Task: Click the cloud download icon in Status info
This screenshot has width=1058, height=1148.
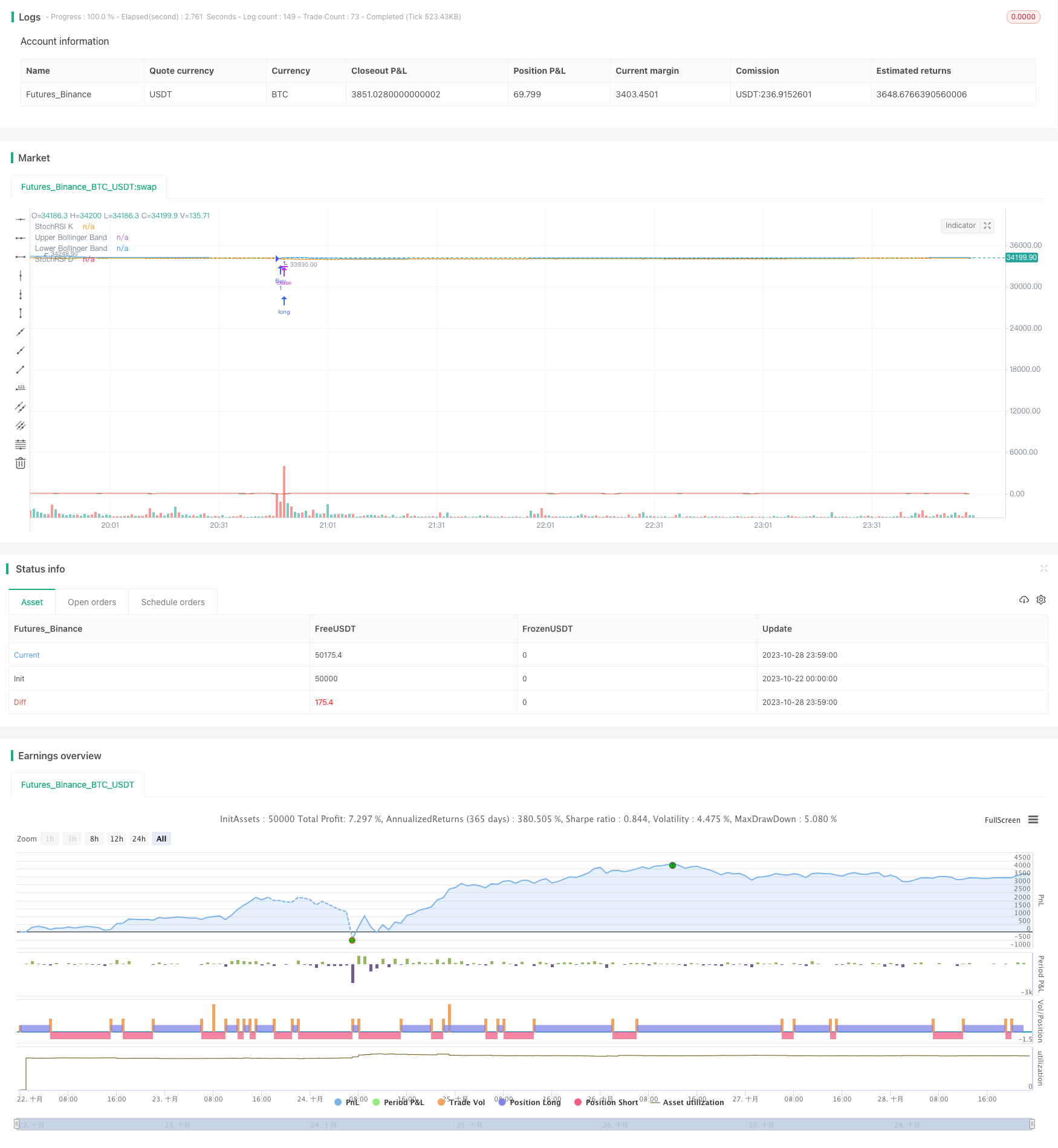Action: tap(1024, 600)
